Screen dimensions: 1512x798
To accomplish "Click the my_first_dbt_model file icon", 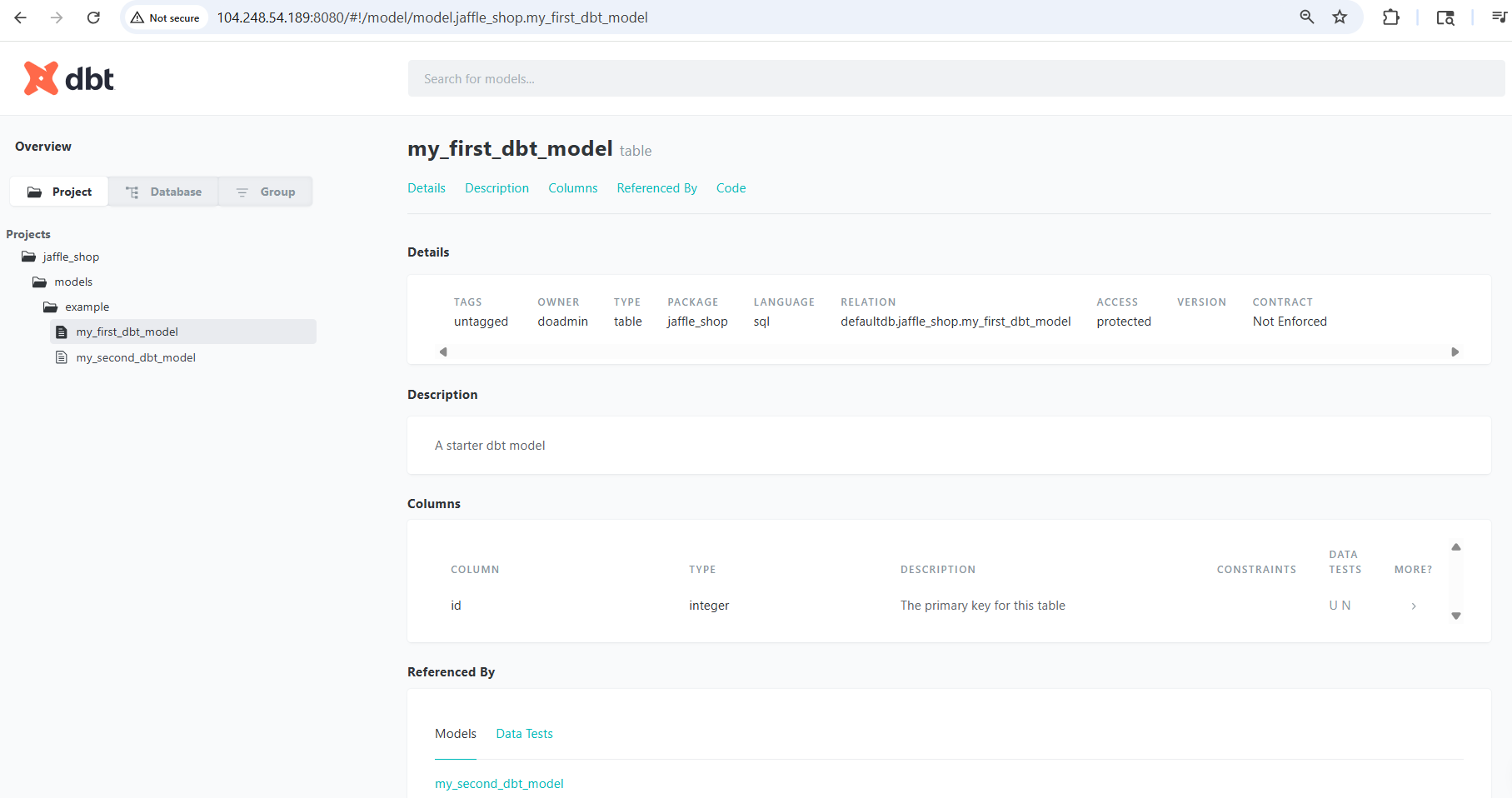I will pyautogui.click(x=61, y=332).
